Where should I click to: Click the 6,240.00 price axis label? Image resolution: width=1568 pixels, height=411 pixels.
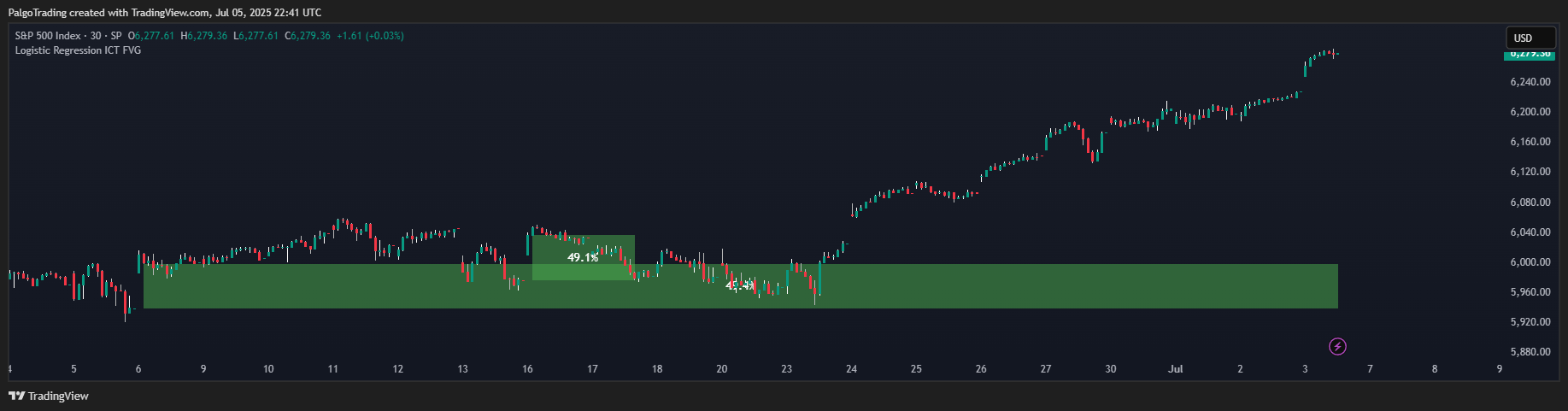(1530, 82)
